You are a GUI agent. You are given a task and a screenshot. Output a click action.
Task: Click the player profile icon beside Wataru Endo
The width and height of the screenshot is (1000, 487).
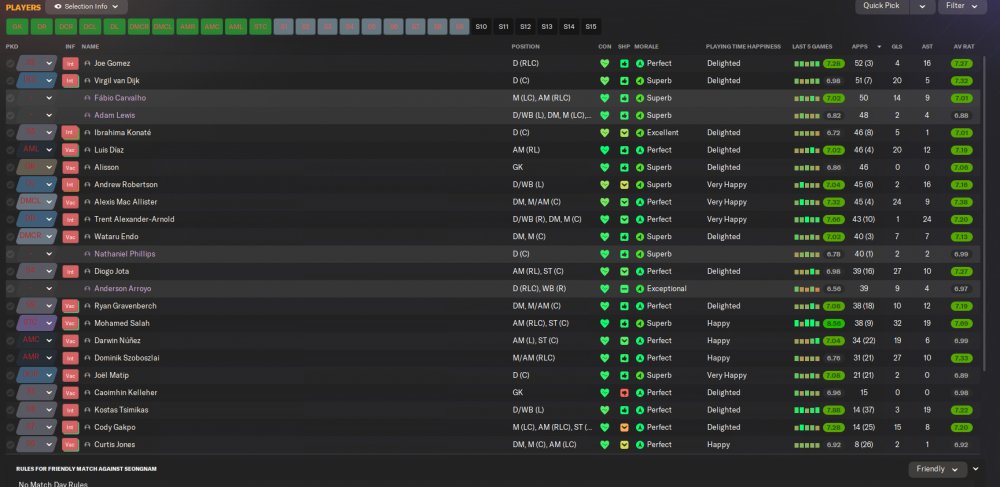87,236
